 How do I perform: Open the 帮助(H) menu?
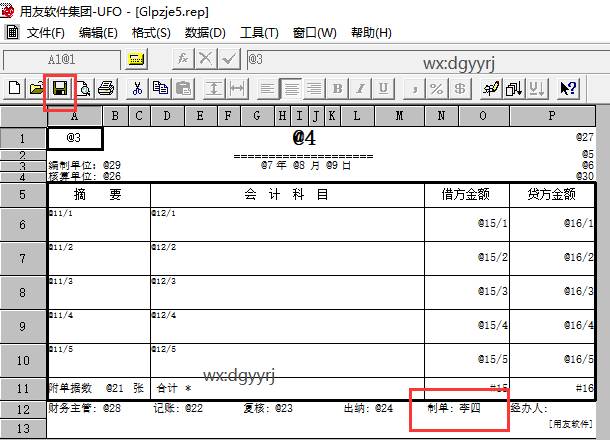(x=371, y=33)
